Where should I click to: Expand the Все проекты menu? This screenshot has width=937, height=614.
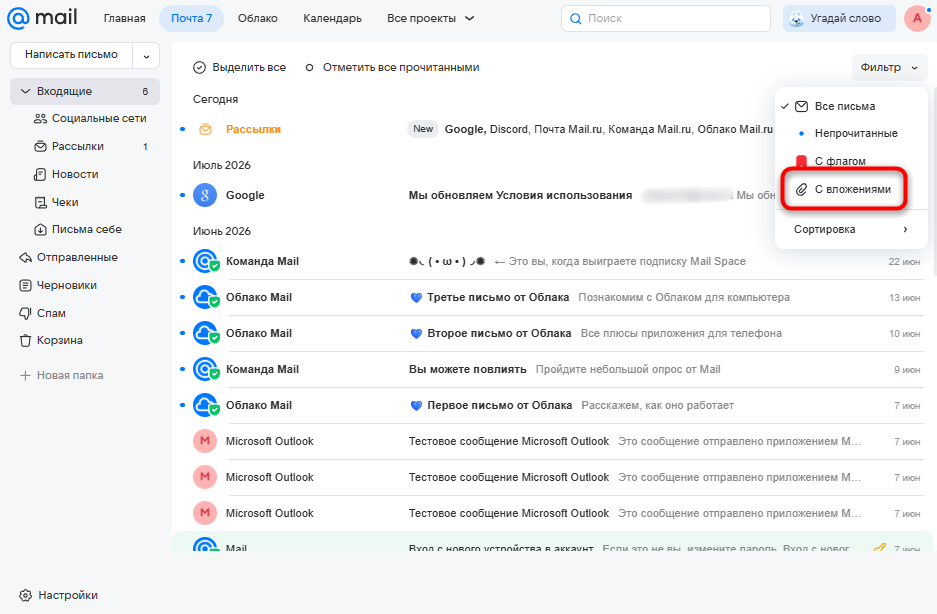pyautogui.click(x=430, y=19)
